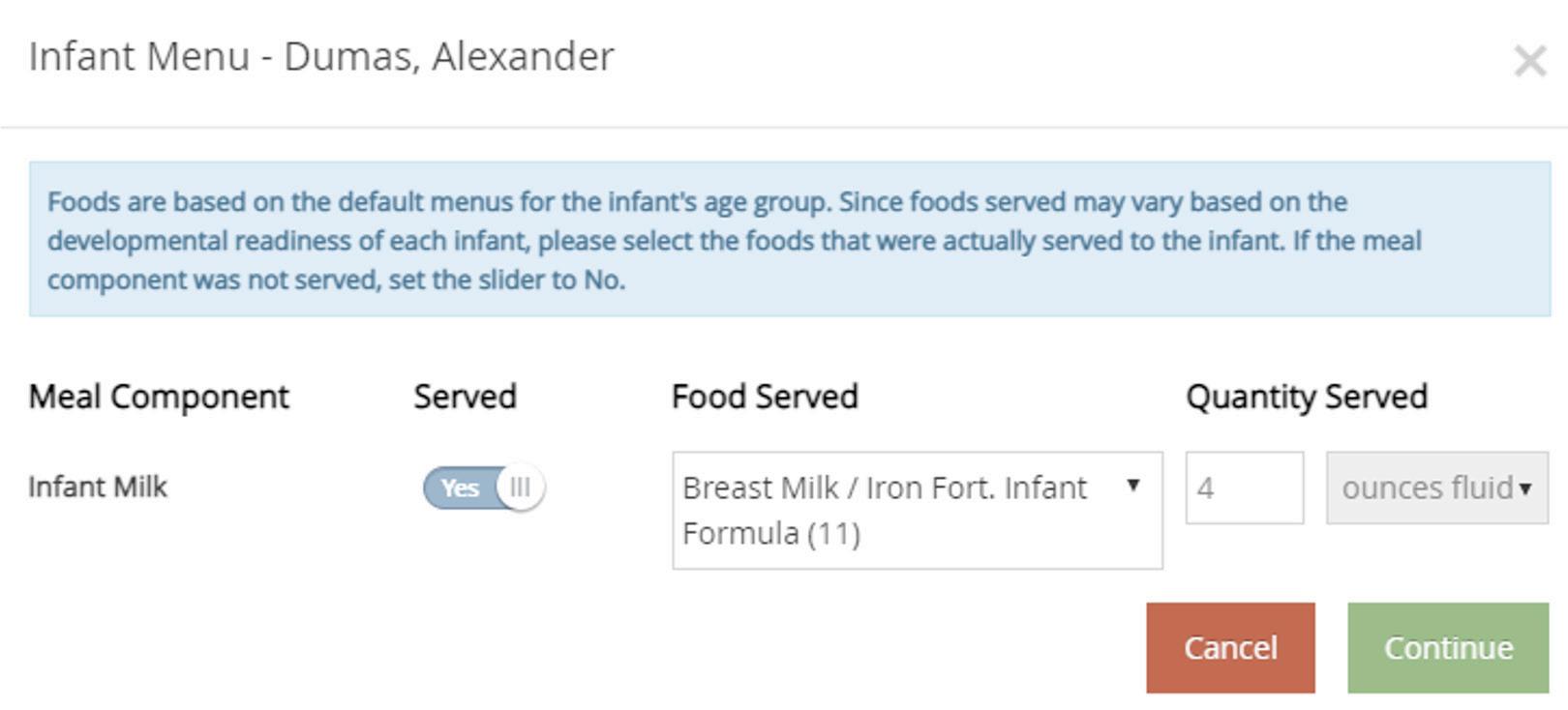Click the slider handle on the Yes switch
The image size is (1568, 710).
[x=521, y=488]
